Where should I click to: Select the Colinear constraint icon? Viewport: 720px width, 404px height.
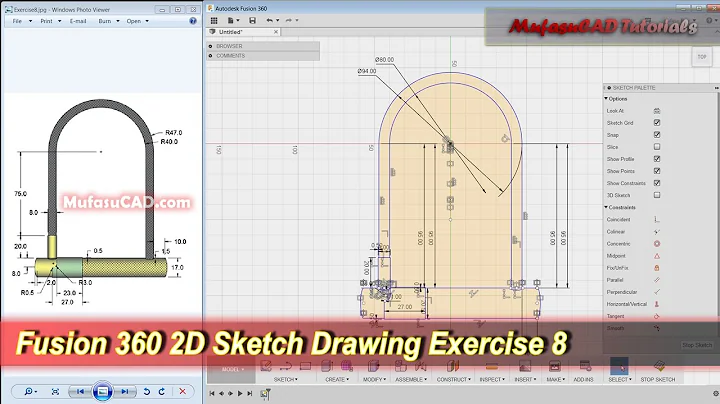(657, 231)
